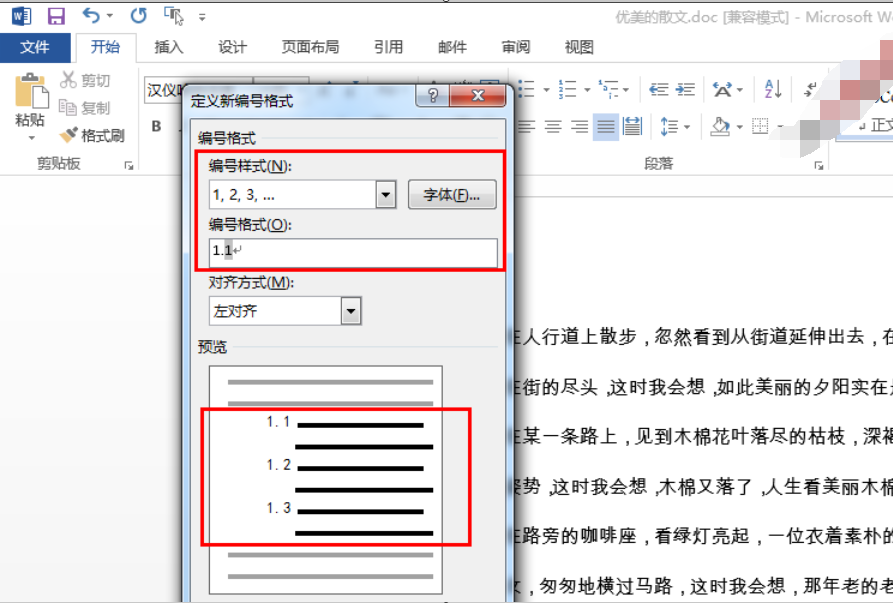Image resolution: width=893 pixels, height=603 pixels.
Task: Open the Sort tool
Action: (x=770, y=89)
